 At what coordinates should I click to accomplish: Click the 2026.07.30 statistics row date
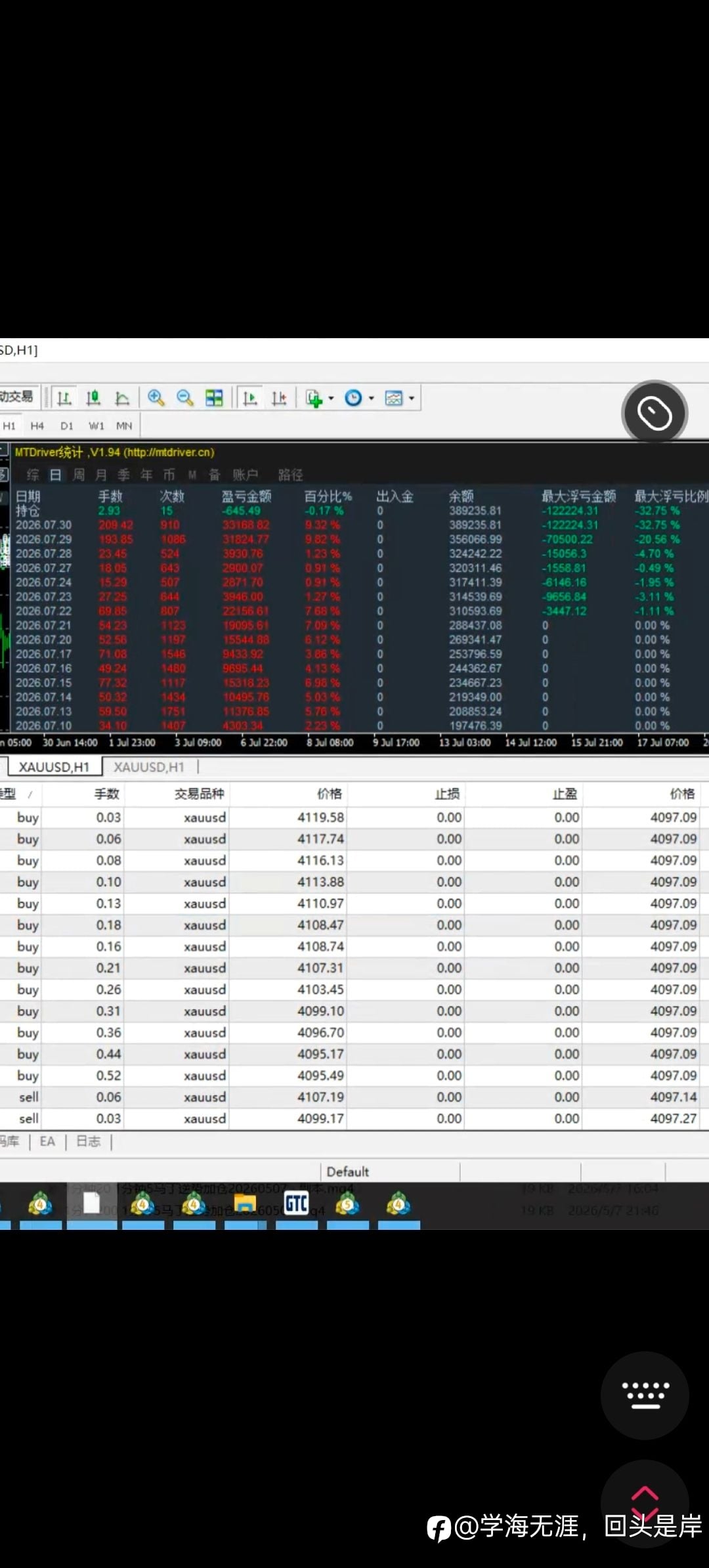click(x=44, y=525)
